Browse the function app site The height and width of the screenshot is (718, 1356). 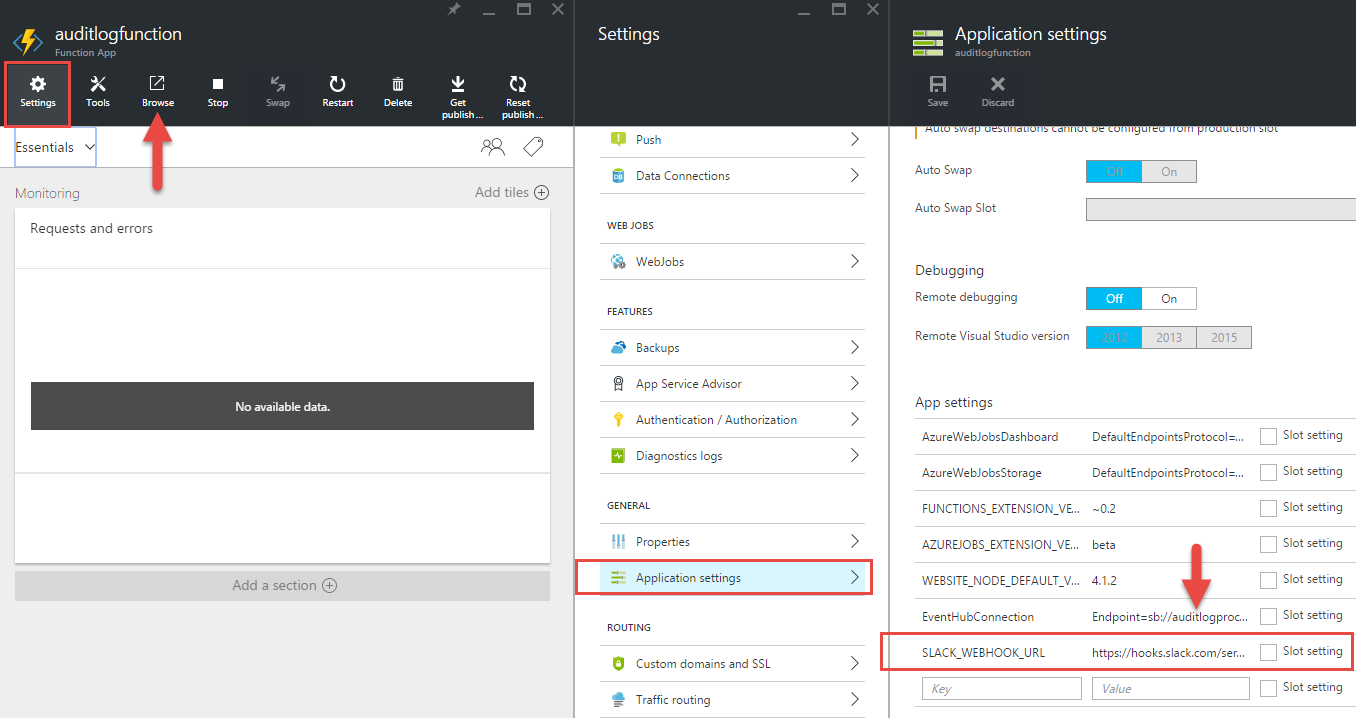pos(158,93)
